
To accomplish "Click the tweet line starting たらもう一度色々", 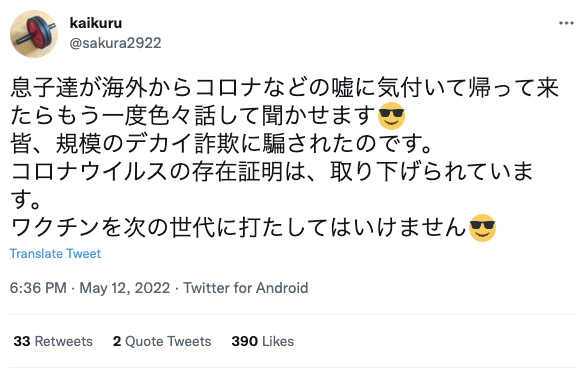I will (x=208, y=116).
